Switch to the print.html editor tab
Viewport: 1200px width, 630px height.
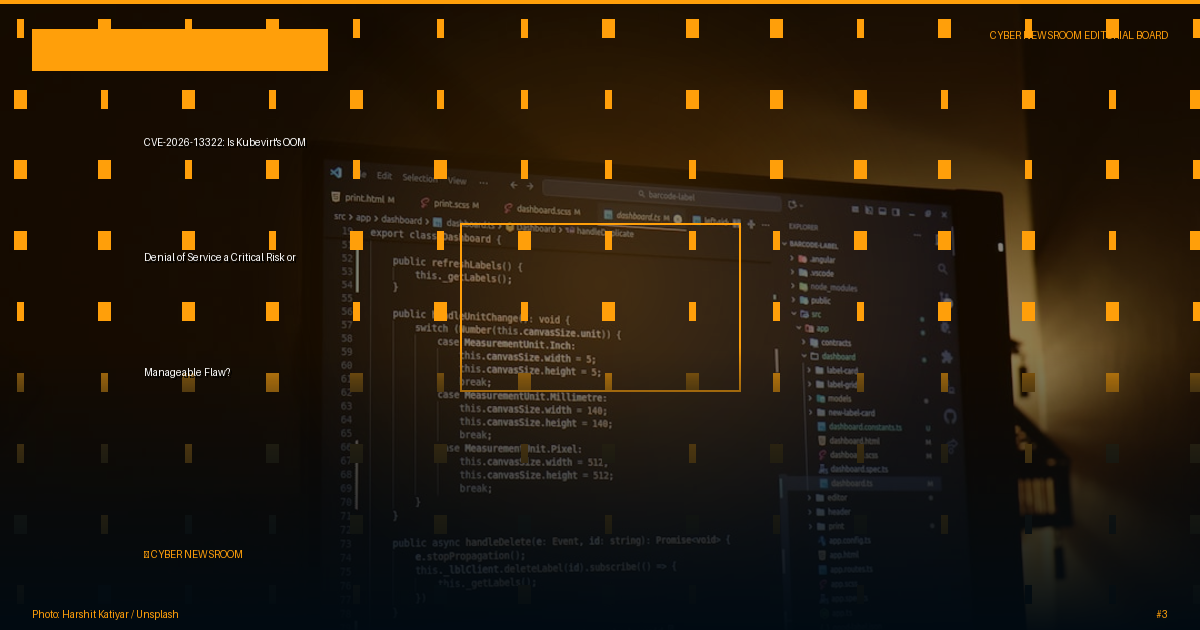pyautogui.click(x=362, y=198)
